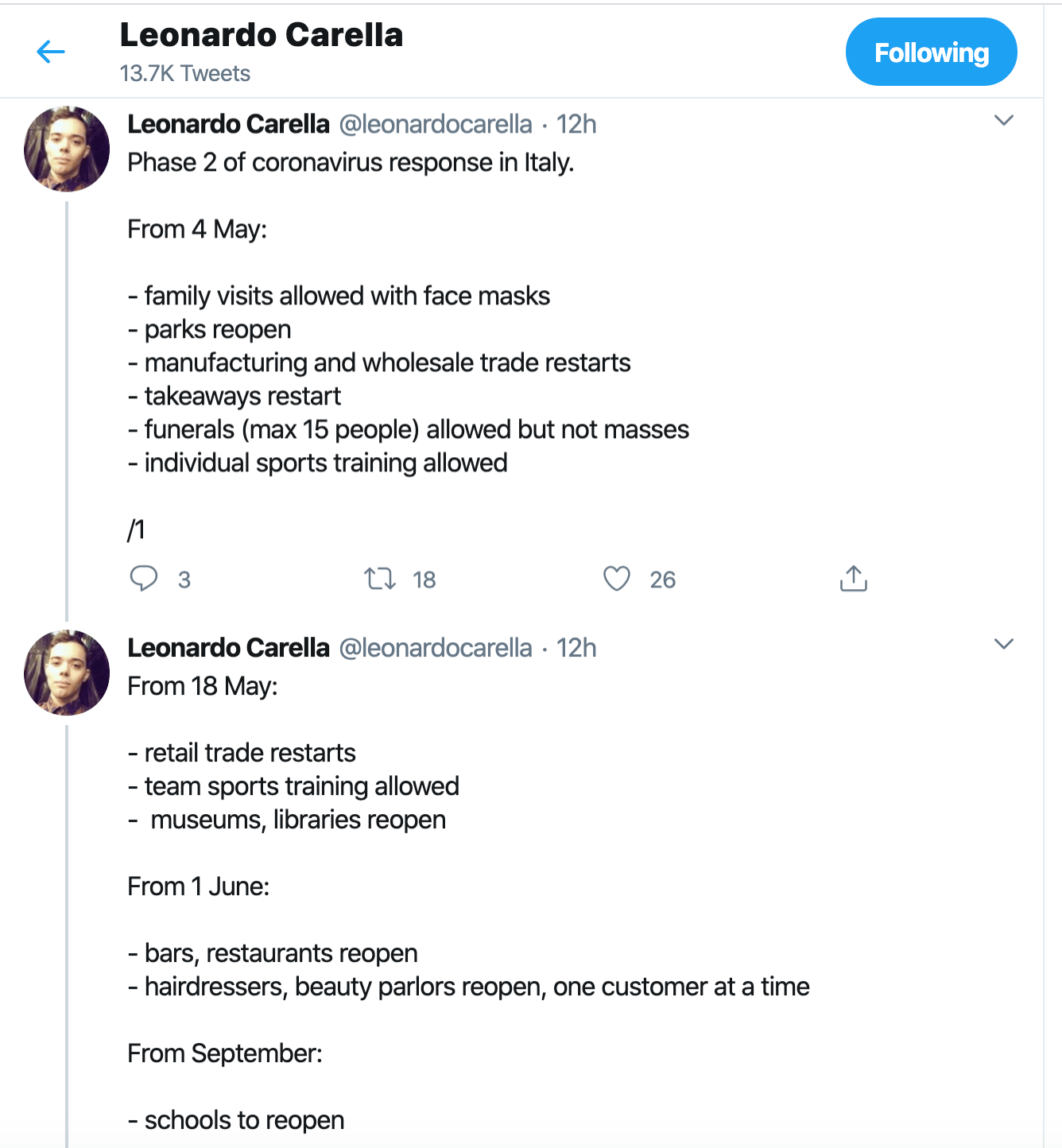The image size is (1062, 1148).
Task: Open the tweet about Phase 2 in Italy
Action: click(x=351, y=163)
